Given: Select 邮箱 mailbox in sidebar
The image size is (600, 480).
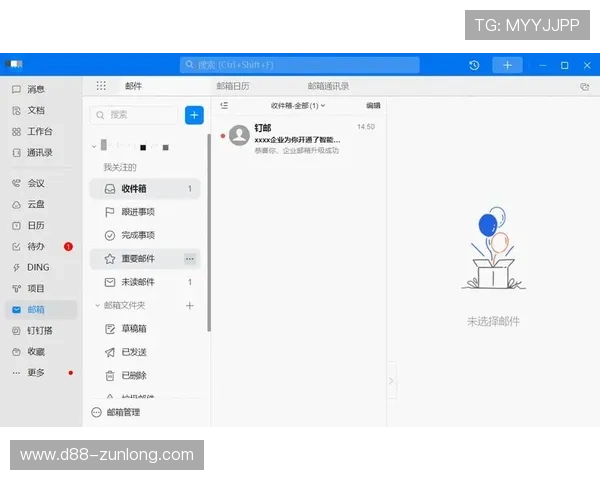Looking at the screenshot, I should 41,310.
